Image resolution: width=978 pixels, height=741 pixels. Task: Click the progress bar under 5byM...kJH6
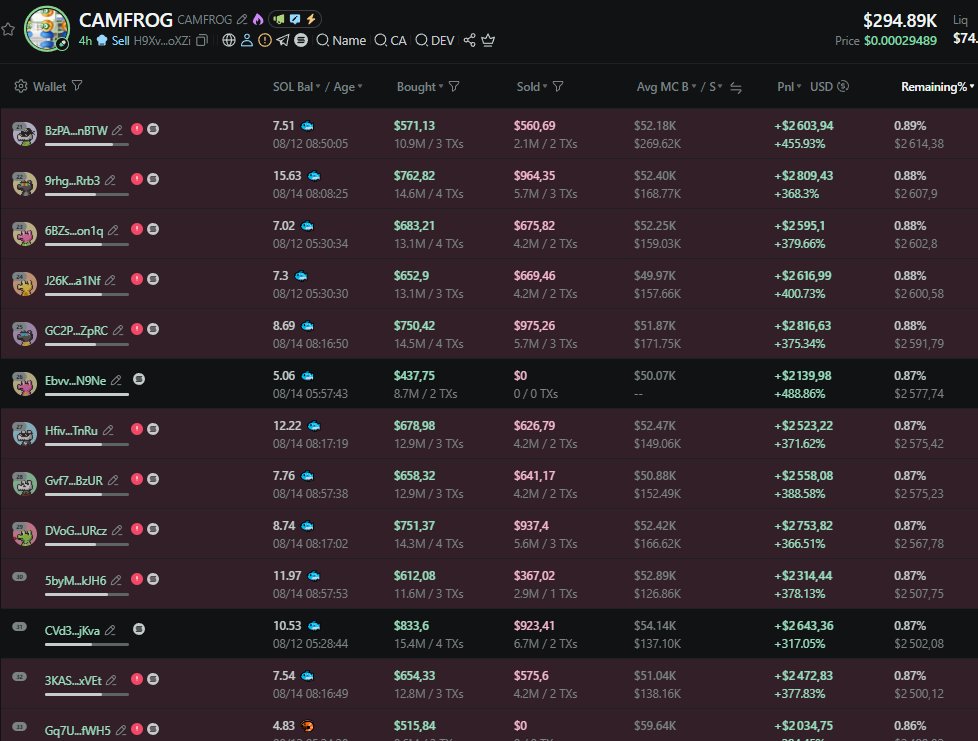[x=87, y=594]
